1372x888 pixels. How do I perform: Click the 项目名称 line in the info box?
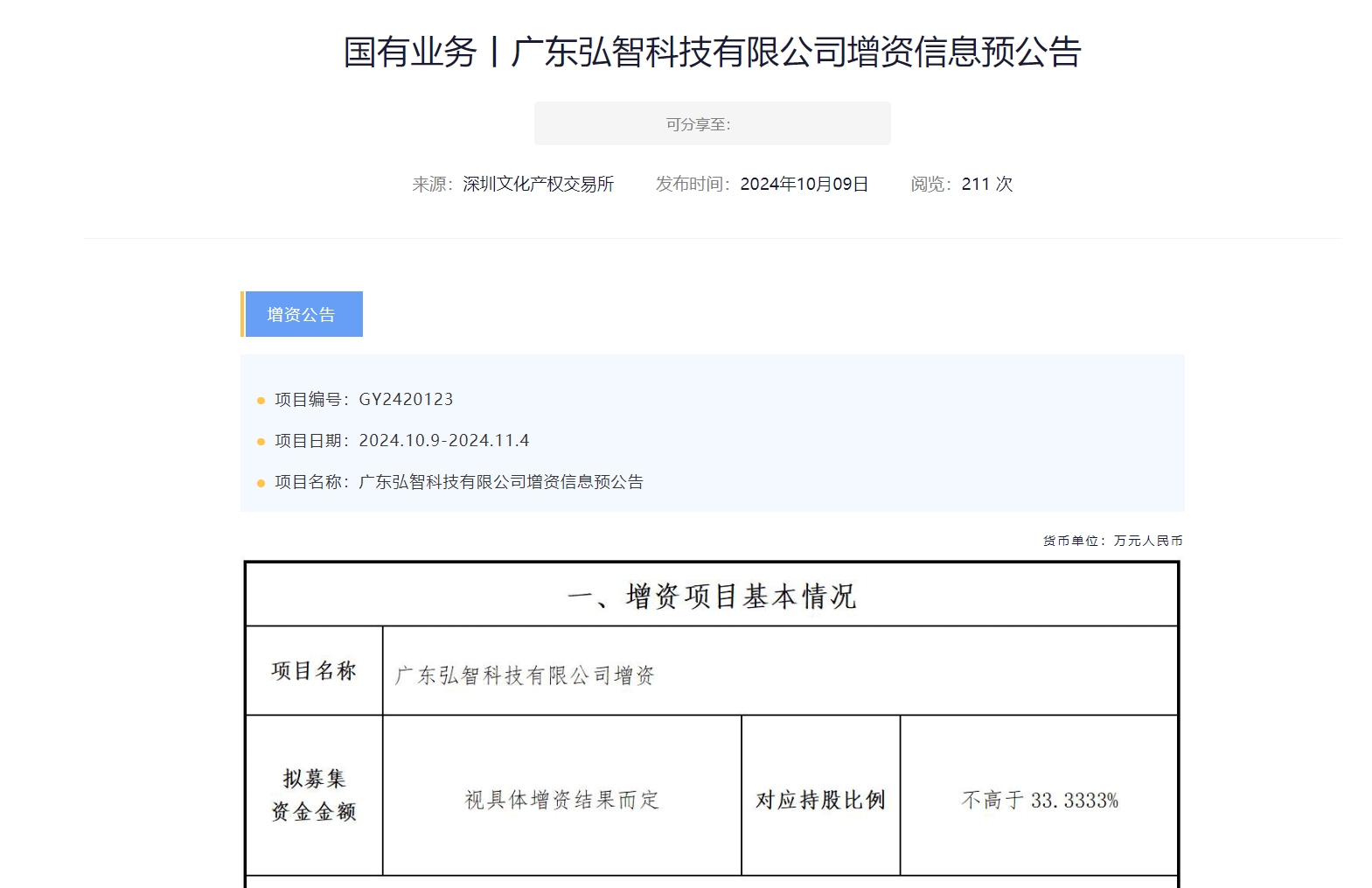click(459, 482)
